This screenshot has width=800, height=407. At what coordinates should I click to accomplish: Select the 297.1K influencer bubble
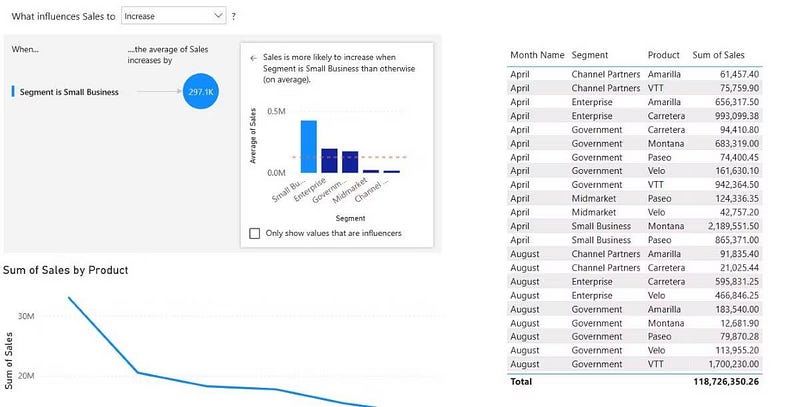(x=201, y=92)
